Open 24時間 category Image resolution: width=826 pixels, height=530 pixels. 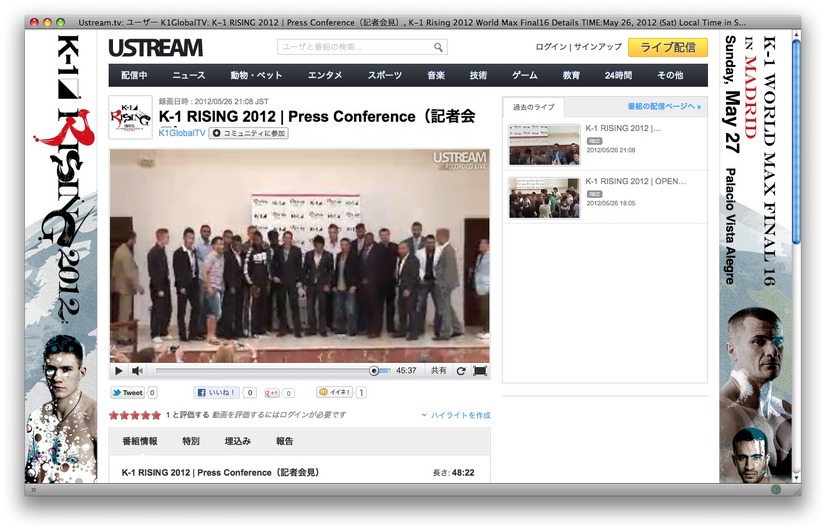click(x=618, y=75)
